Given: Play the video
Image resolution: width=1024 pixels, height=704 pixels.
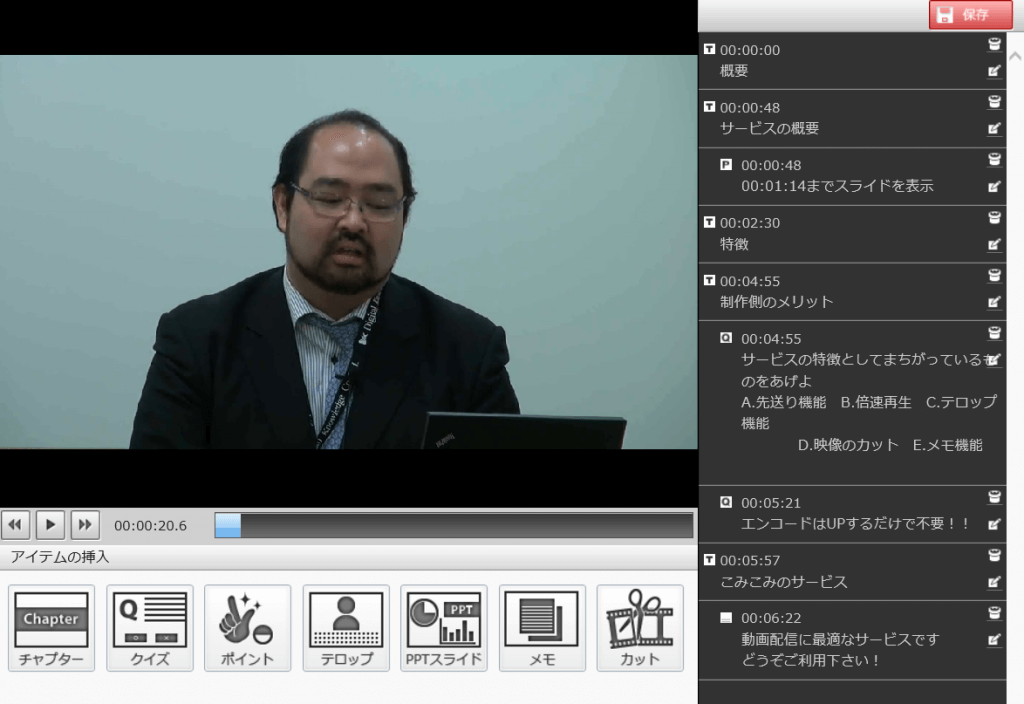Looking at the screenshot, I should pyautogui.click(x=50, y=524).
